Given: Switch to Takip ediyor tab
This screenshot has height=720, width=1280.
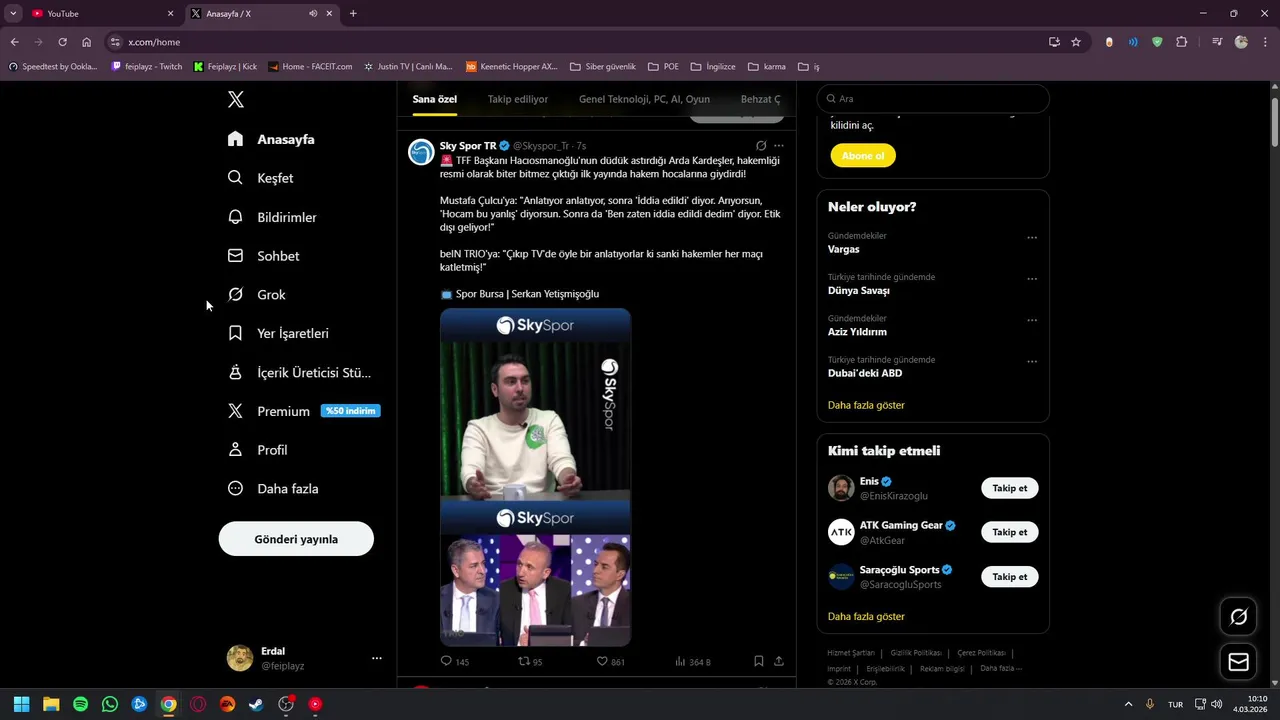Looking at the screenshot, I should coord(518,99).
